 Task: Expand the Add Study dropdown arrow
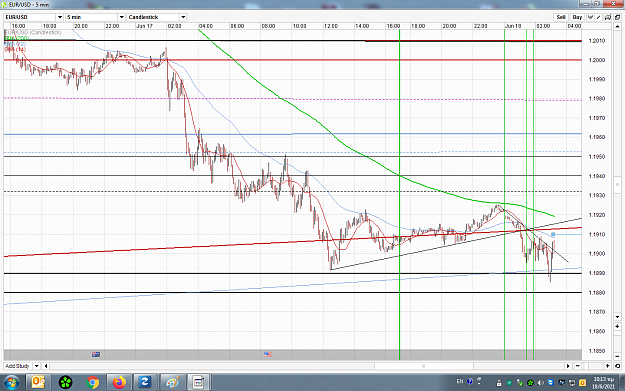pyautogui.click(x=36, y=366)
